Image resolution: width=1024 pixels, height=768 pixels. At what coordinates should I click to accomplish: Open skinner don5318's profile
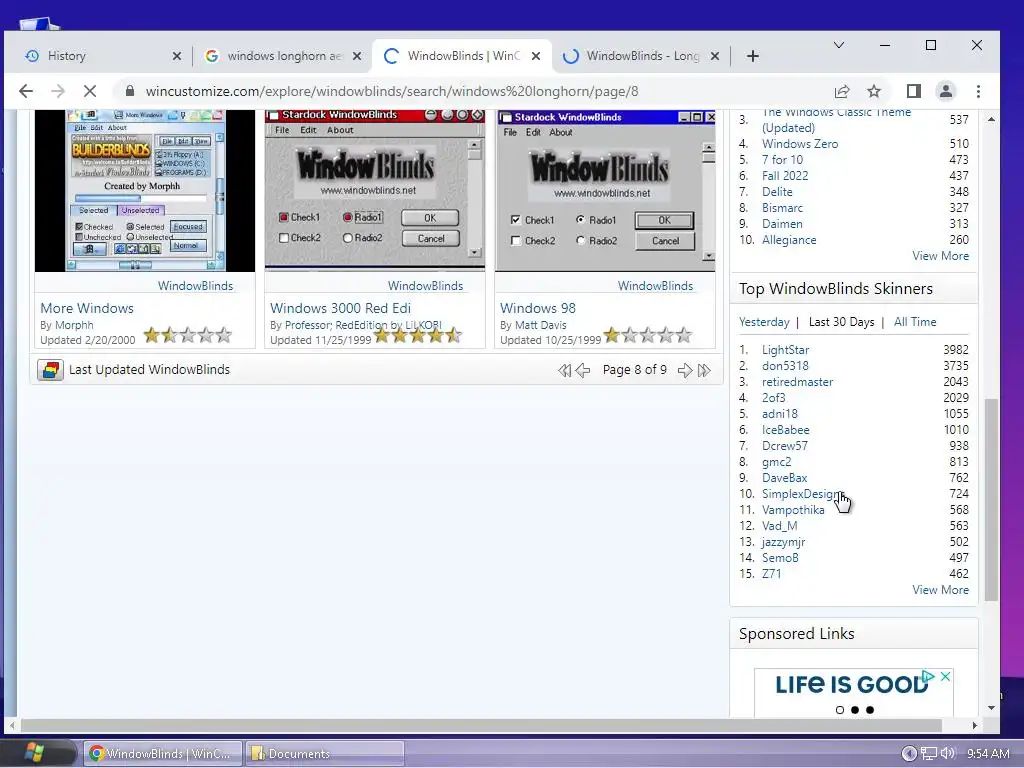[x=785, y=366]
